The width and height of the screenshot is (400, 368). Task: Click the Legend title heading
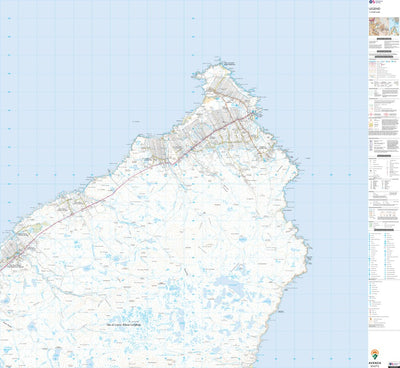coord(374,9)
